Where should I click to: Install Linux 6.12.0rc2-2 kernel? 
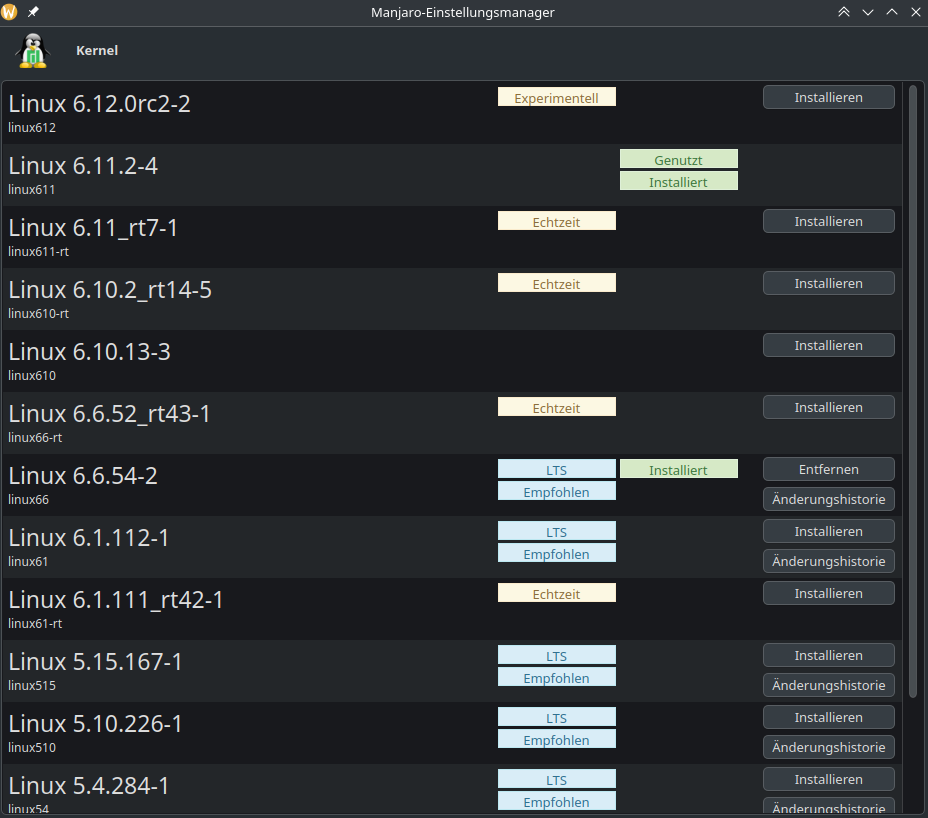[x=829, y=97]
